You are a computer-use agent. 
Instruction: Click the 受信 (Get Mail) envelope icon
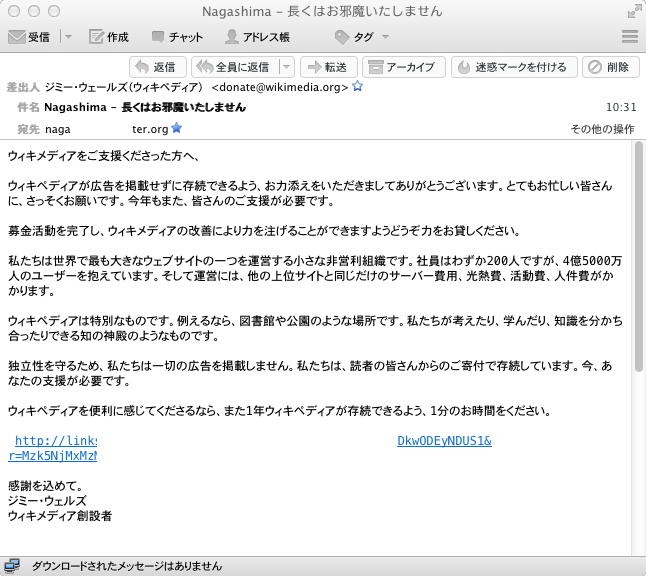[x=17, y=37]
